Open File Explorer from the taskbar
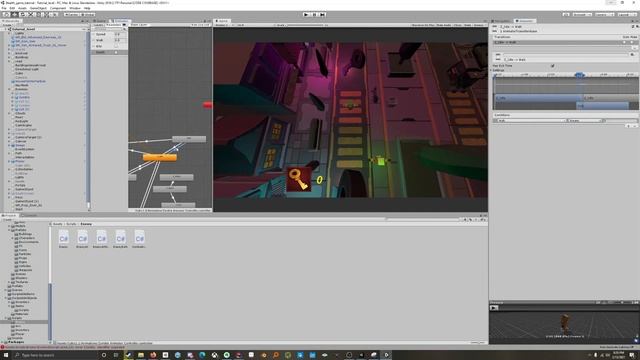Image resolution: width=640 pixels, height=360 pixels. 141,355
